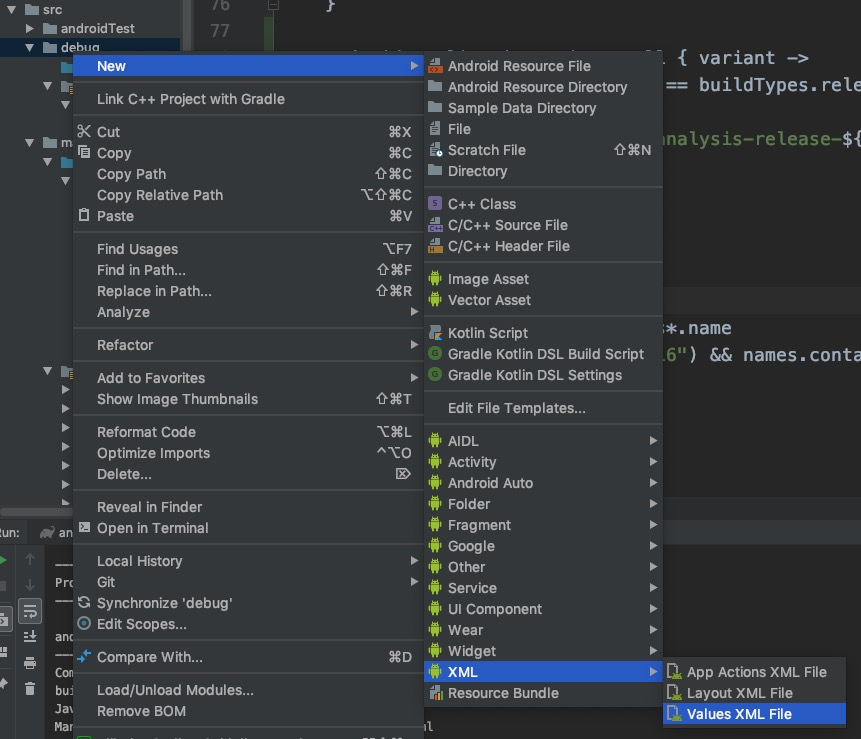861x739 pixels.
Task: Open the Refactor submenu arrow
Action: (x=414, y=345)
